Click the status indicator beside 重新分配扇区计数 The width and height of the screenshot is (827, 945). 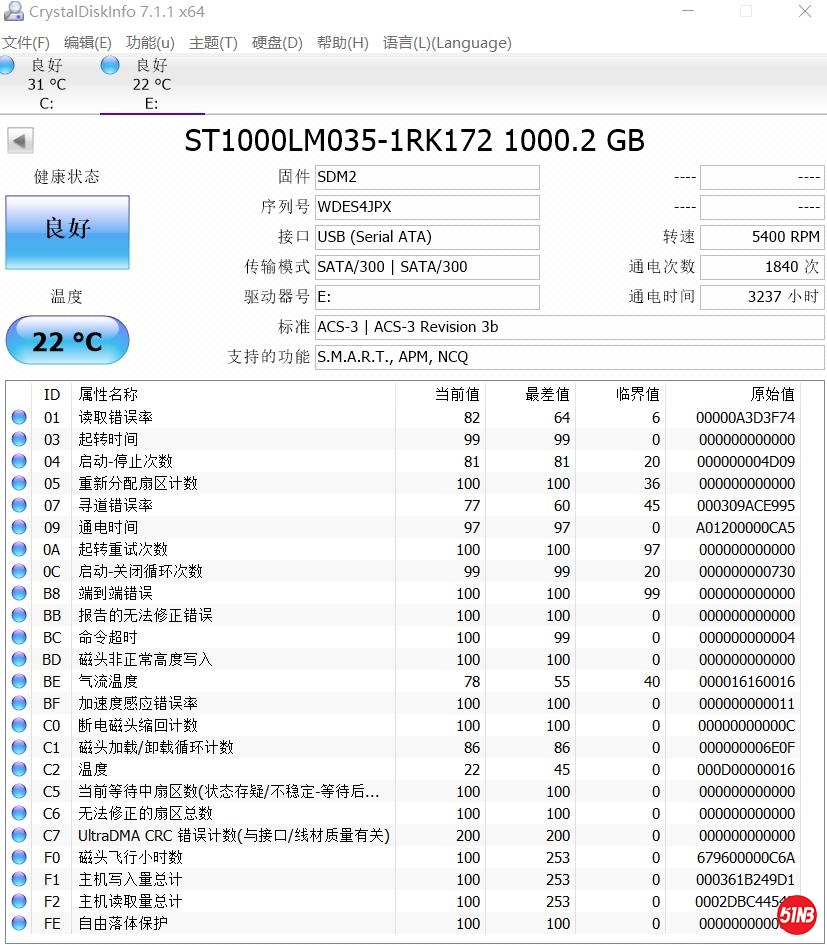[x=18, y=483]
